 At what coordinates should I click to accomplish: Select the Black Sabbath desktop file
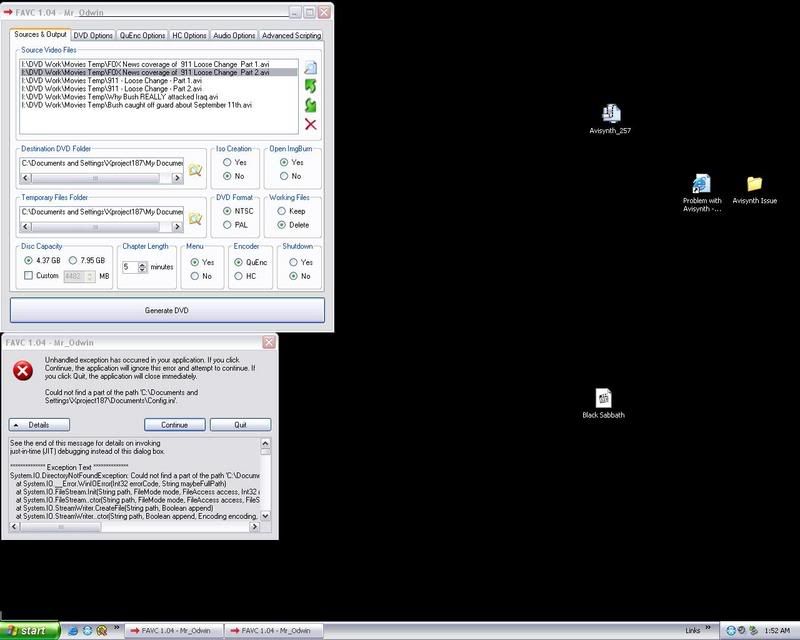(x=603, y=398)
